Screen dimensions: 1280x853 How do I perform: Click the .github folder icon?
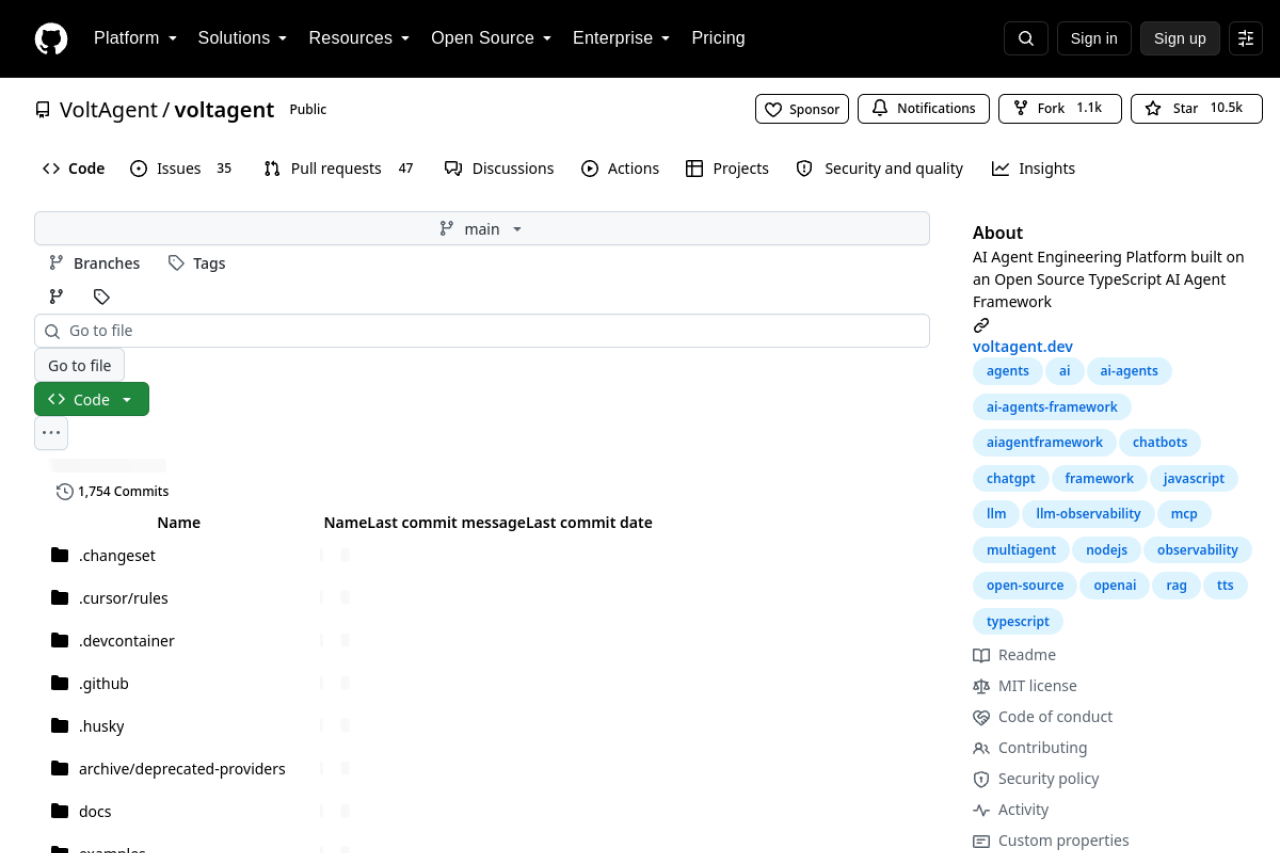60,683
